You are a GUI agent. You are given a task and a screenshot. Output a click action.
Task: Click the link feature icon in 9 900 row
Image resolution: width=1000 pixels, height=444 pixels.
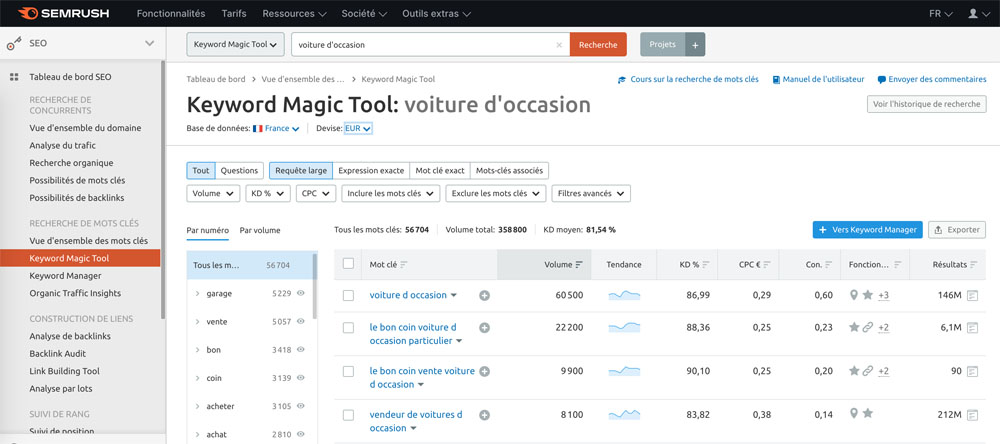coord(867,371)
